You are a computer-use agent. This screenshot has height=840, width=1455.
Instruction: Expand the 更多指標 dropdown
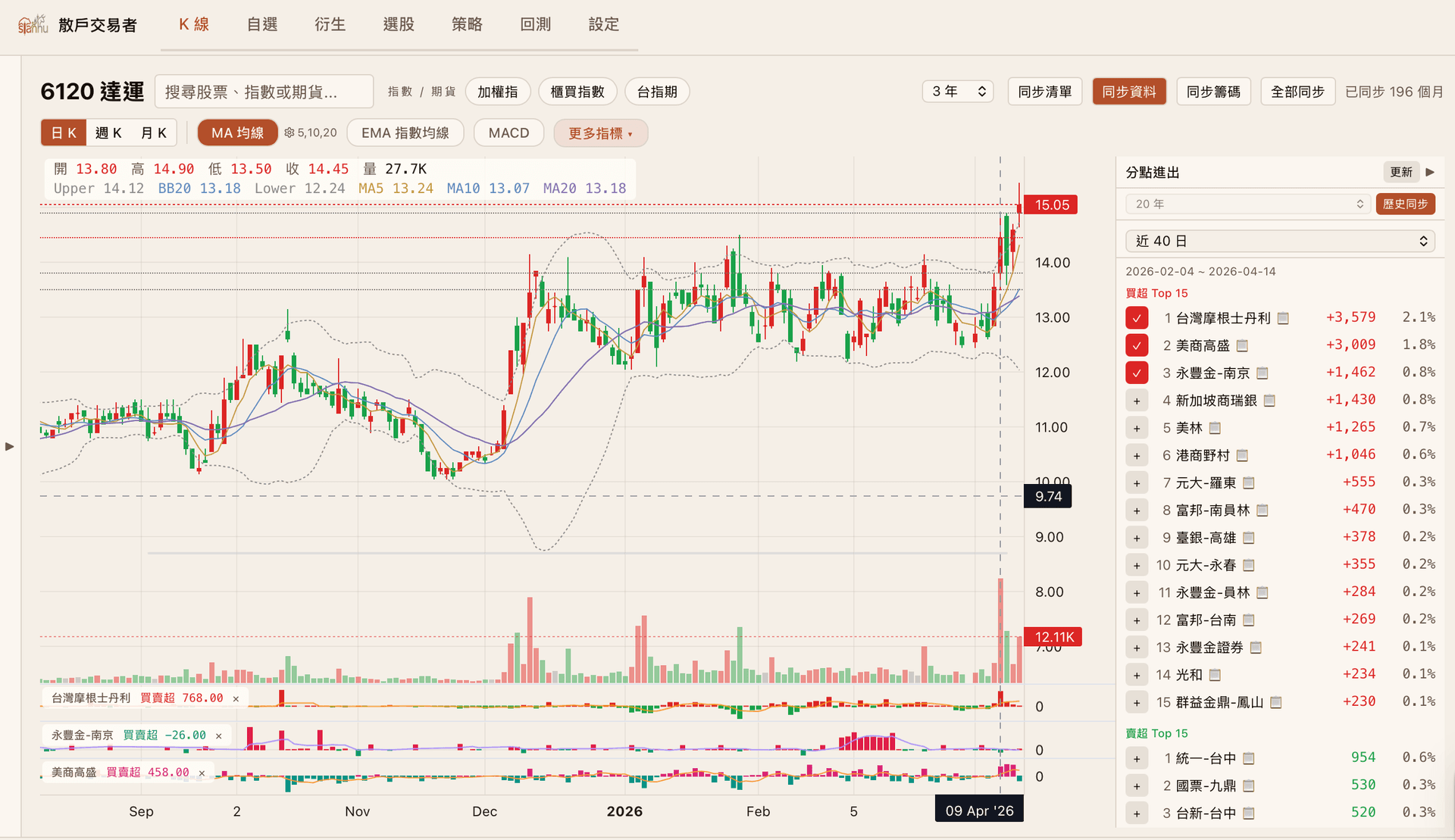tap(600, 133)
